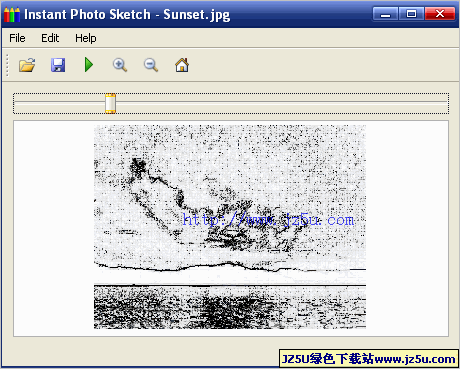This screenshot has width=460, height=369.
Task: Click the sketched sunset image preview
Action: (x=230, y=227)
